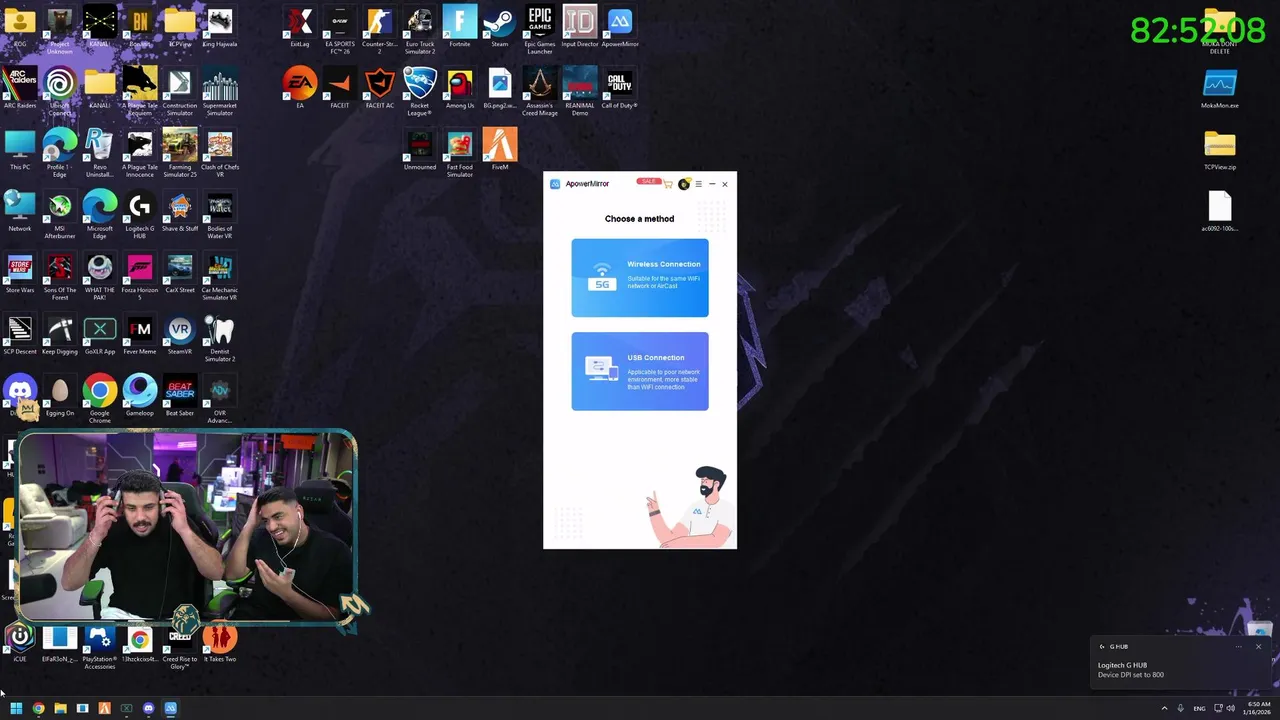Select the FACEIT AC desktop icon
1280x720 pixels.
380,88
